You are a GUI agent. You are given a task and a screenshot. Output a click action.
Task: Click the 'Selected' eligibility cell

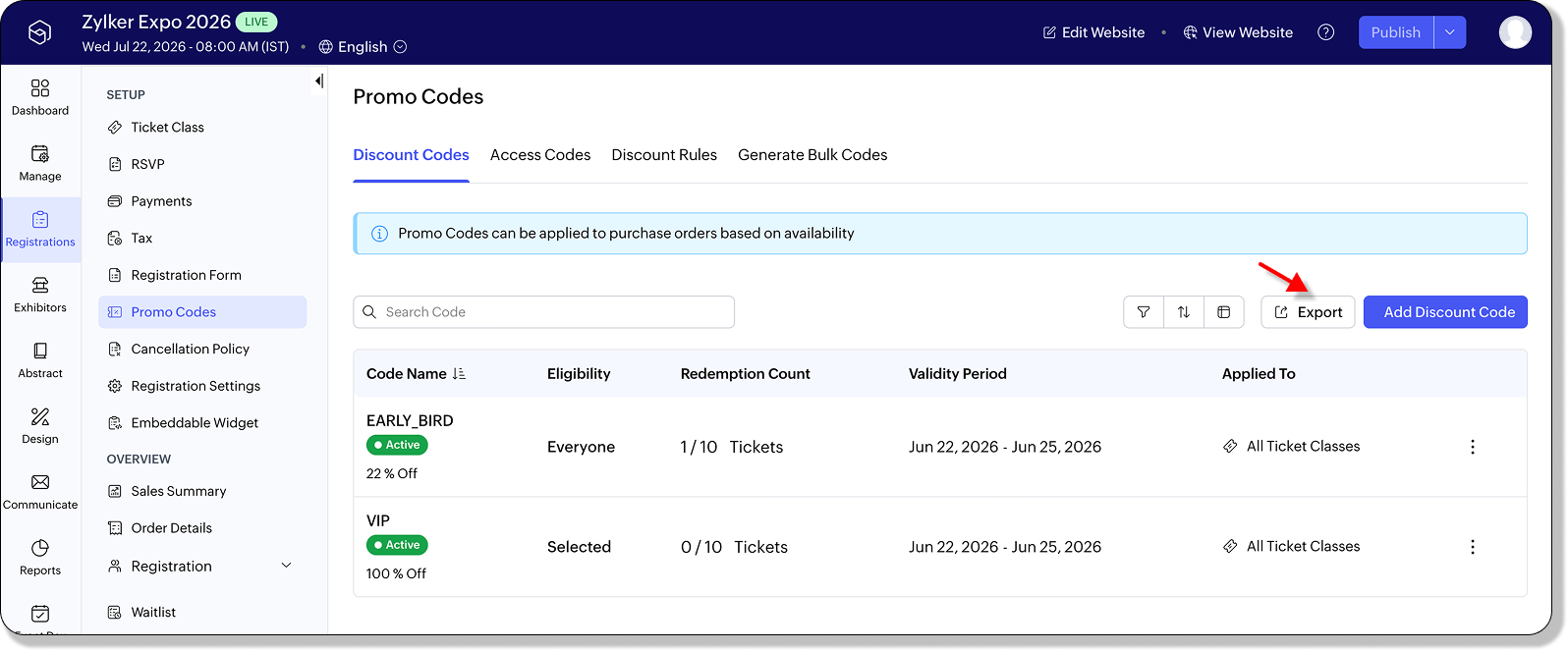[x=579, y=547]
